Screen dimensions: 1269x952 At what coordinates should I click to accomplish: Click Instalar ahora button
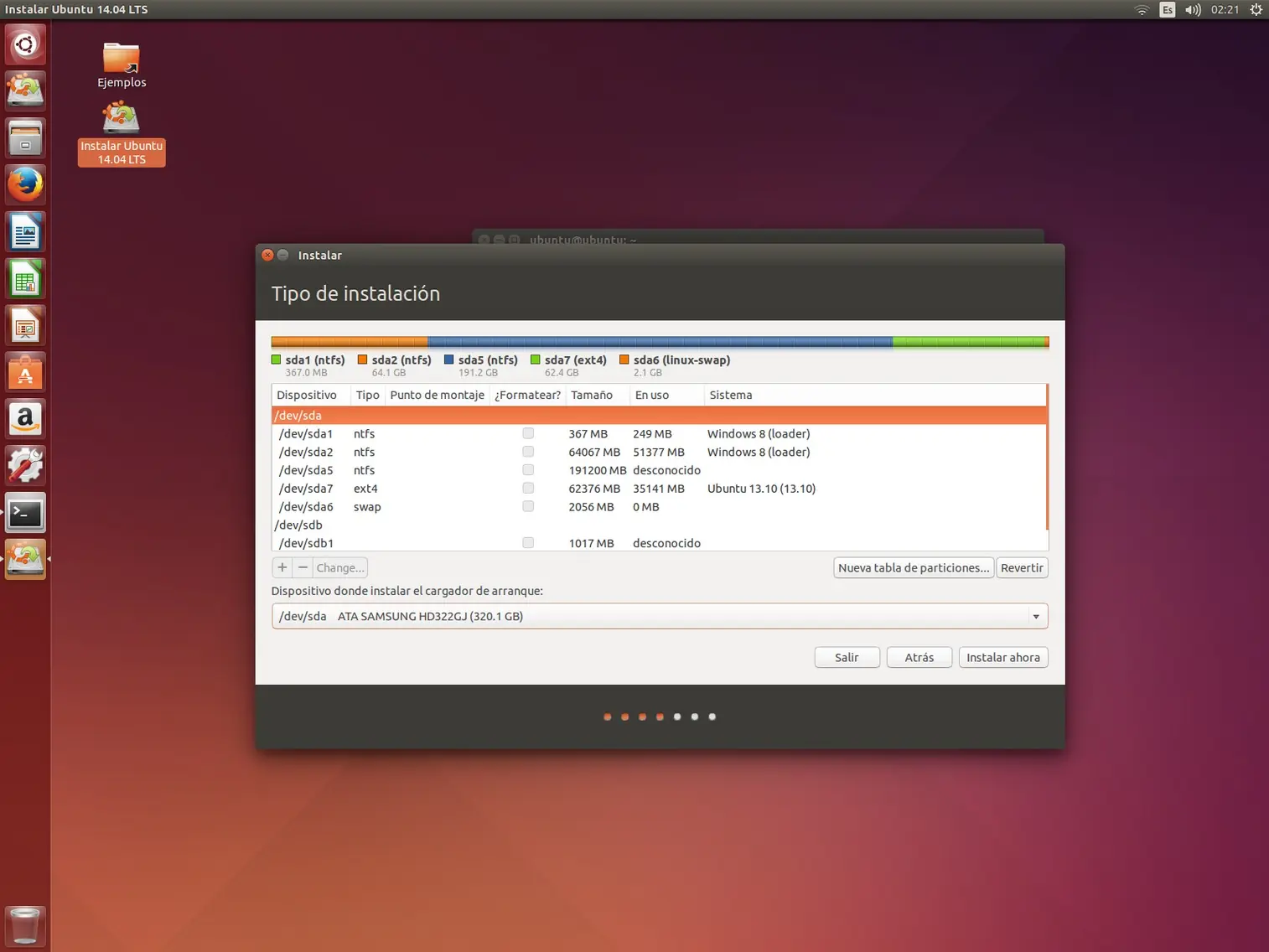1003,657
